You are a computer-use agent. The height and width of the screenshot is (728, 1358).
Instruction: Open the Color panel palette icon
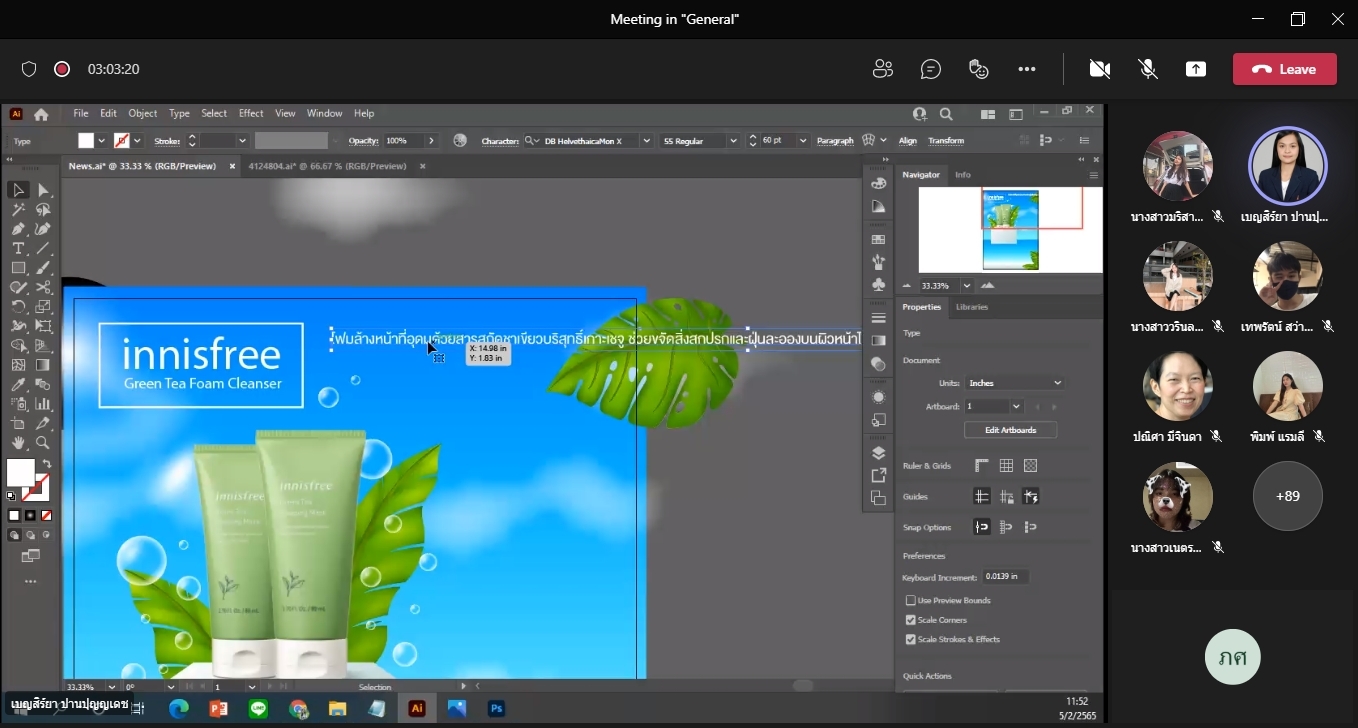879,184
